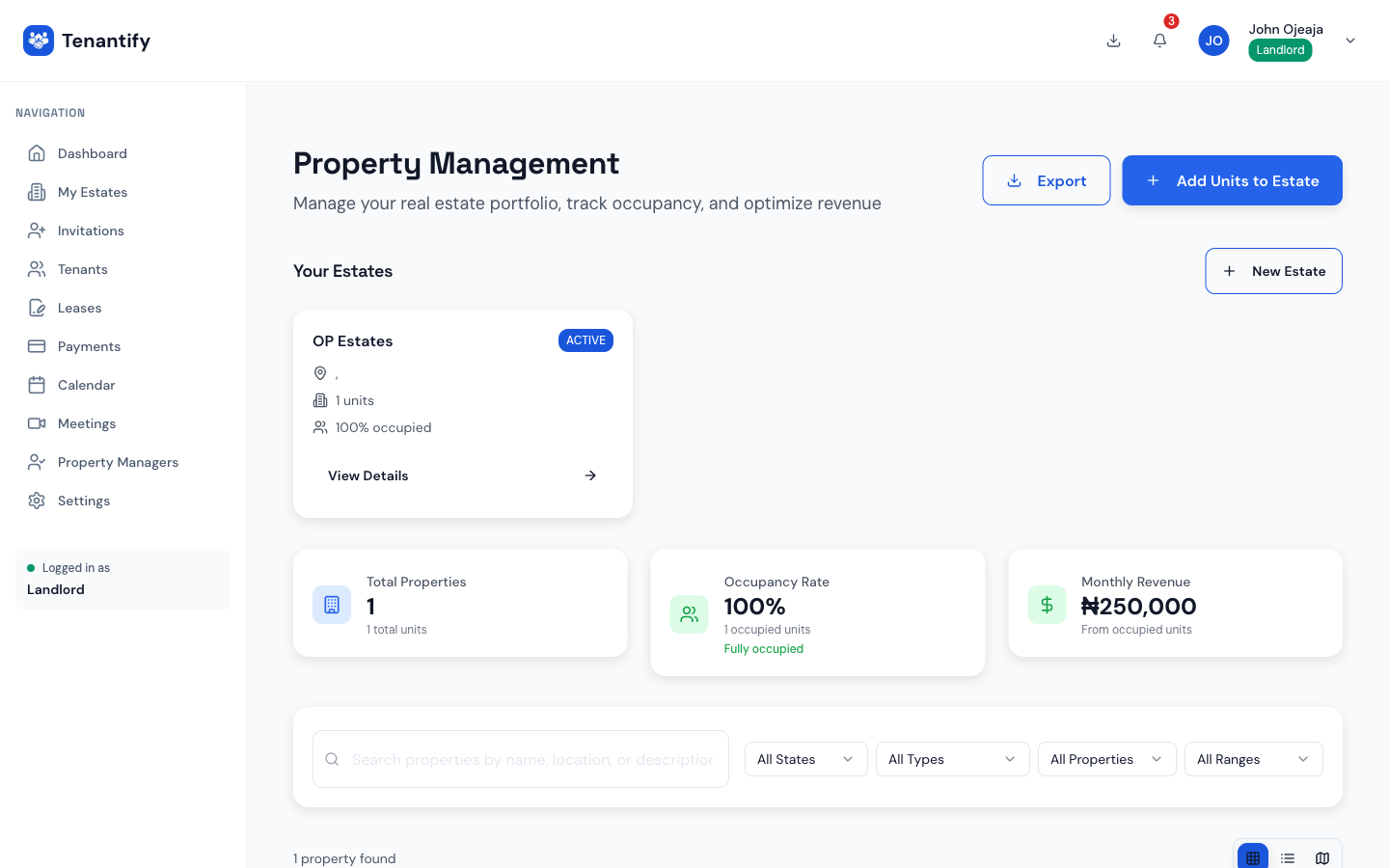Viewport: 1389px width, 868px height.
Task: Open the Calendar nav item
Action: pyautogui.click(x=123, y=385)
